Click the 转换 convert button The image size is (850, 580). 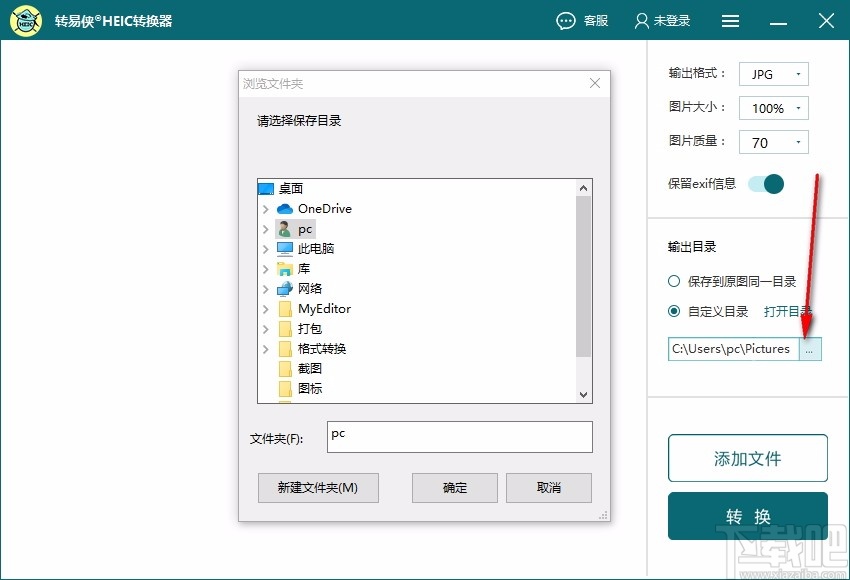[x=747, y=516]
